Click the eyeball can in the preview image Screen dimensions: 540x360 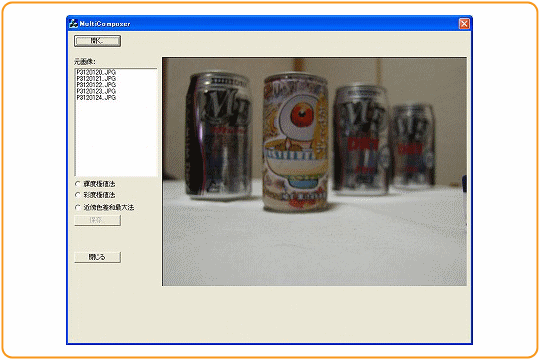click(295, 142)
